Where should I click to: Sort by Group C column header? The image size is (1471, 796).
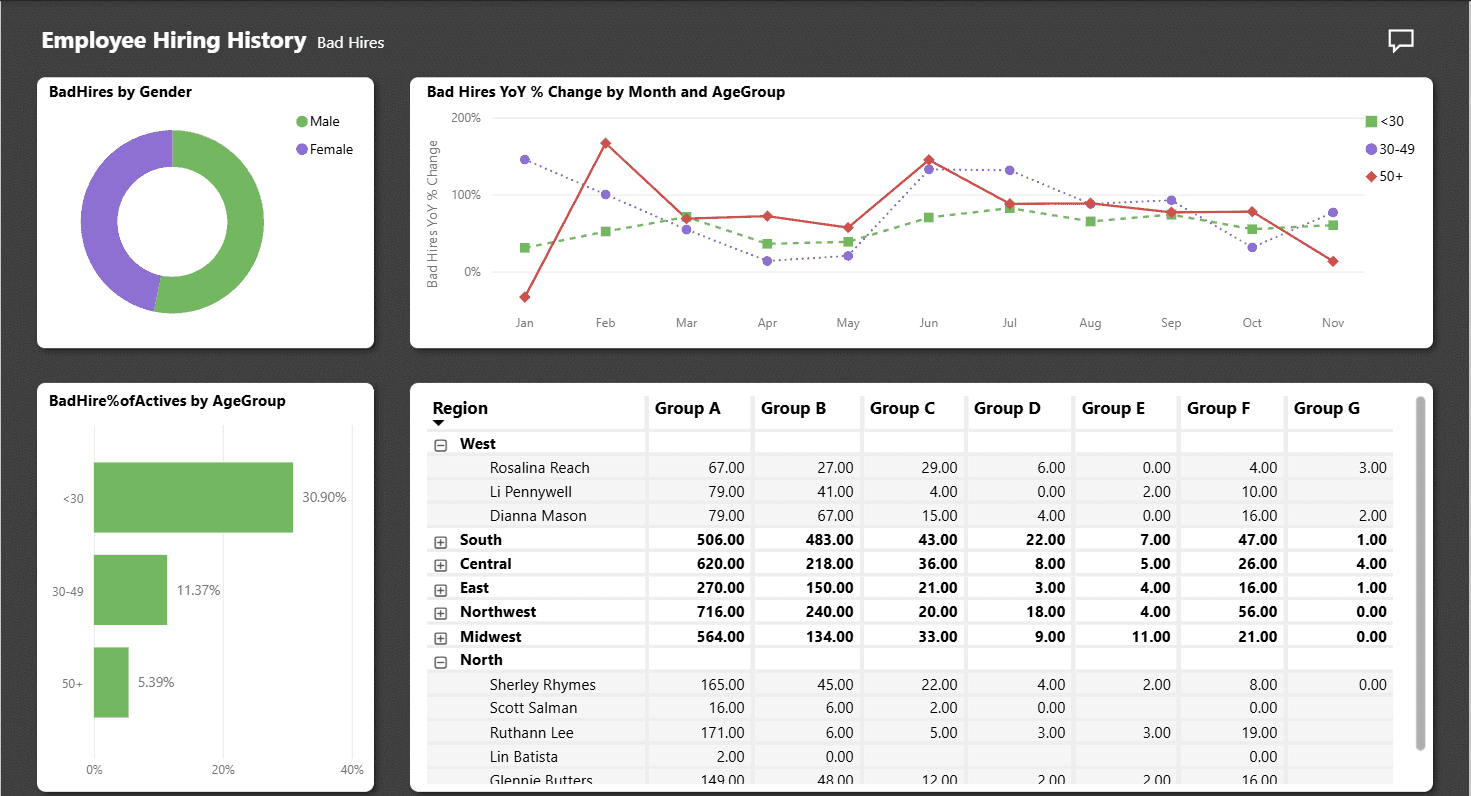902,408
